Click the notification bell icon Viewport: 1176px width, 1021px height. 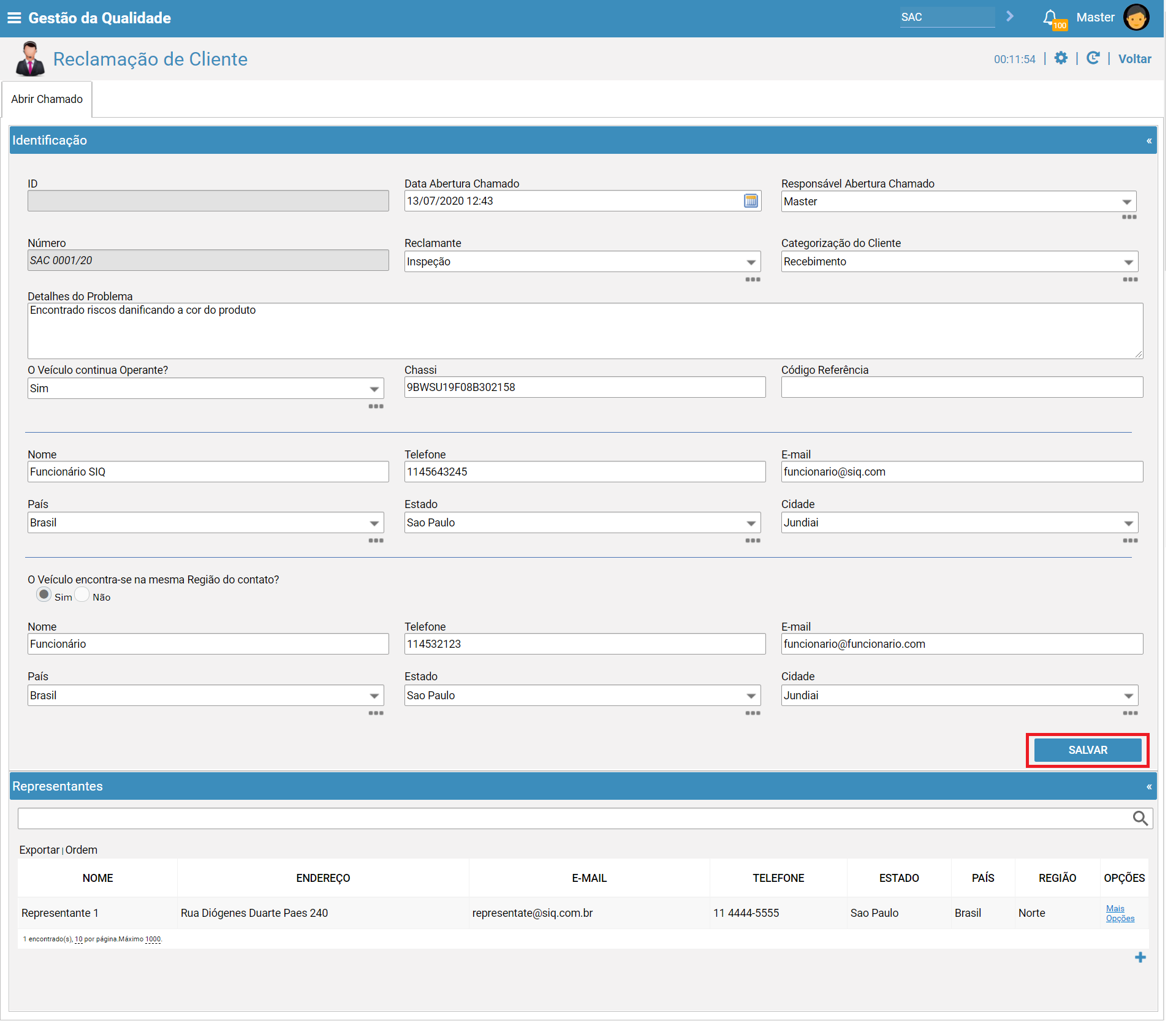[1050, 17]
